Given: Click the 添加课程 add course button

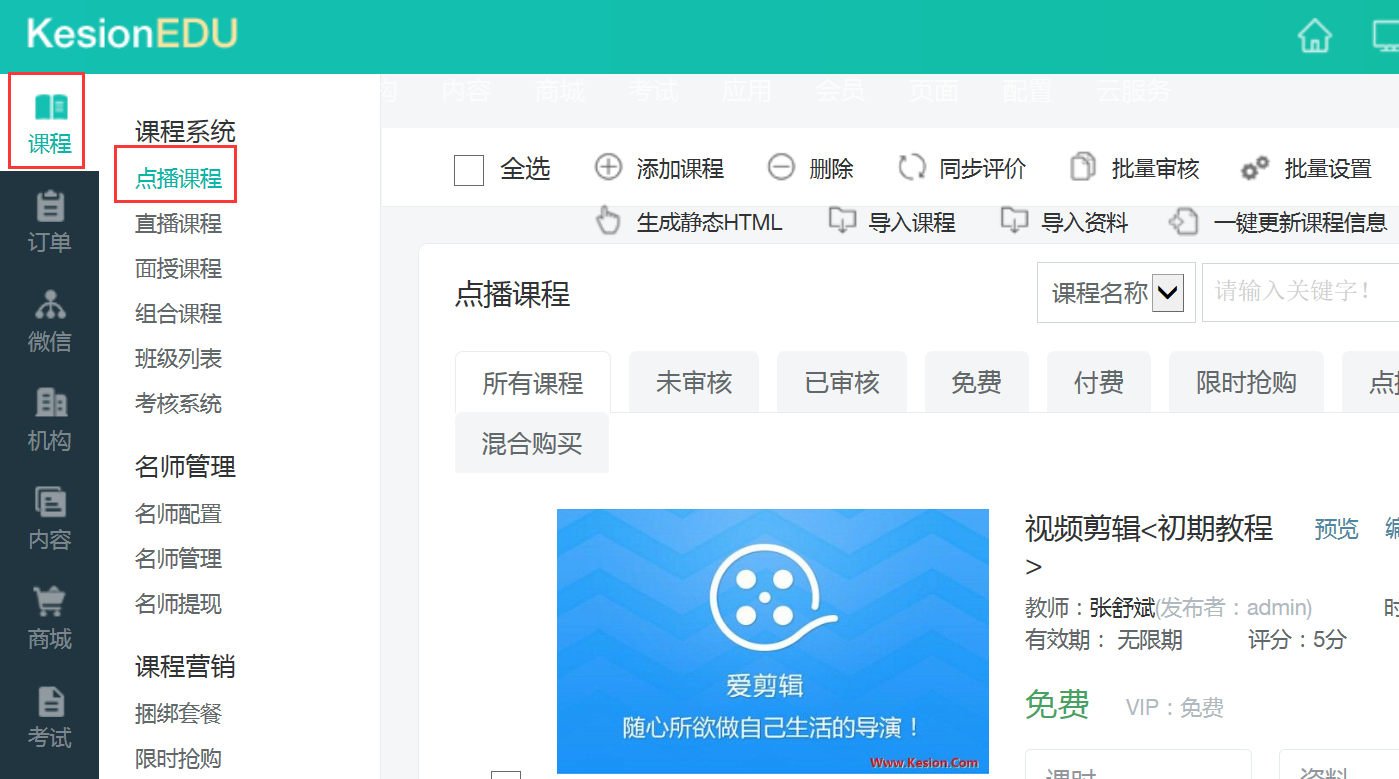Looking at the screenshot, I should 659,169.
